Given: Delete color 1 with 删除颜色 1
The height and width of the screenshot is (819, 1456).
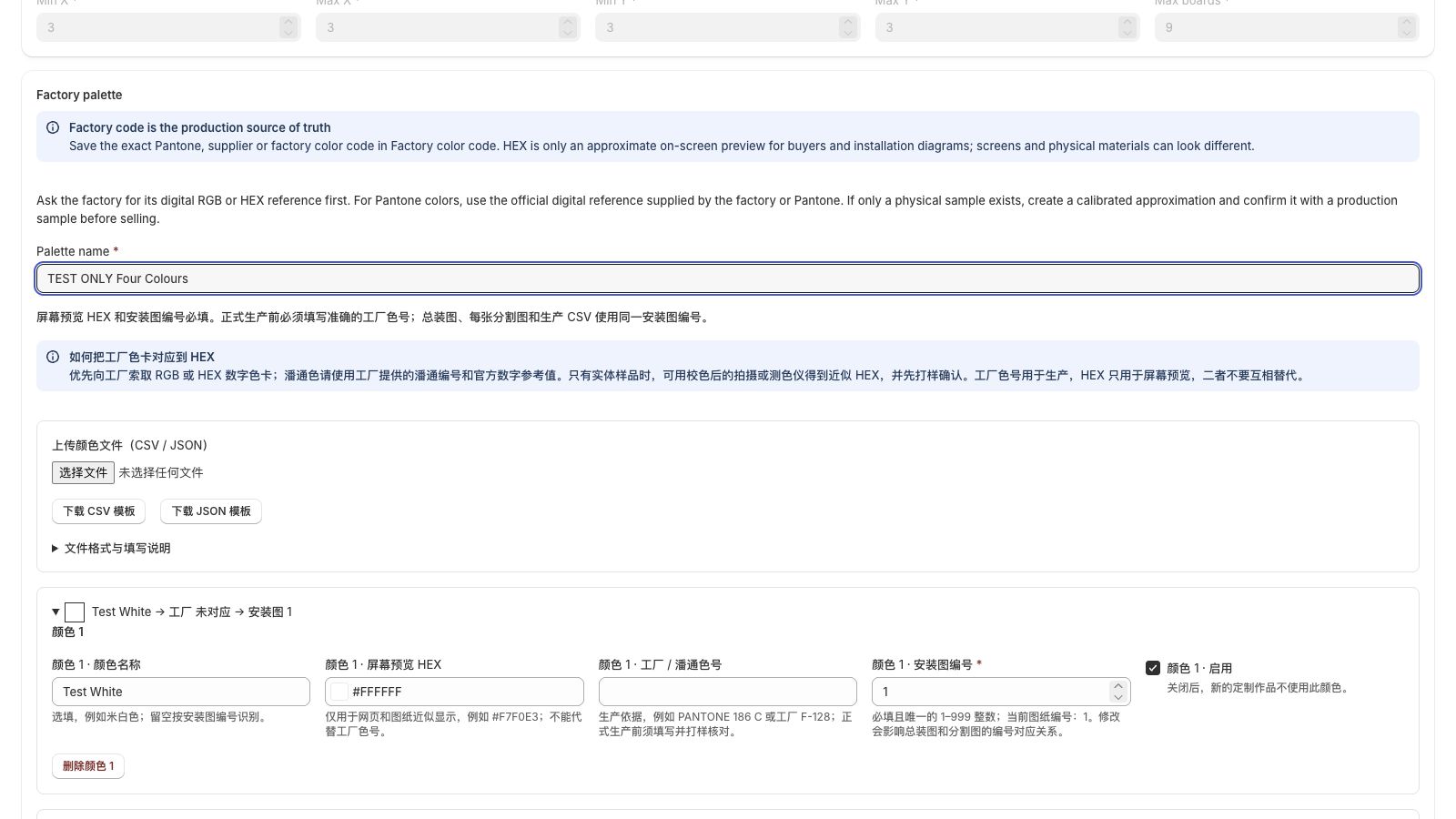Looking at the screenshot, I should click(x=88, y=766).
